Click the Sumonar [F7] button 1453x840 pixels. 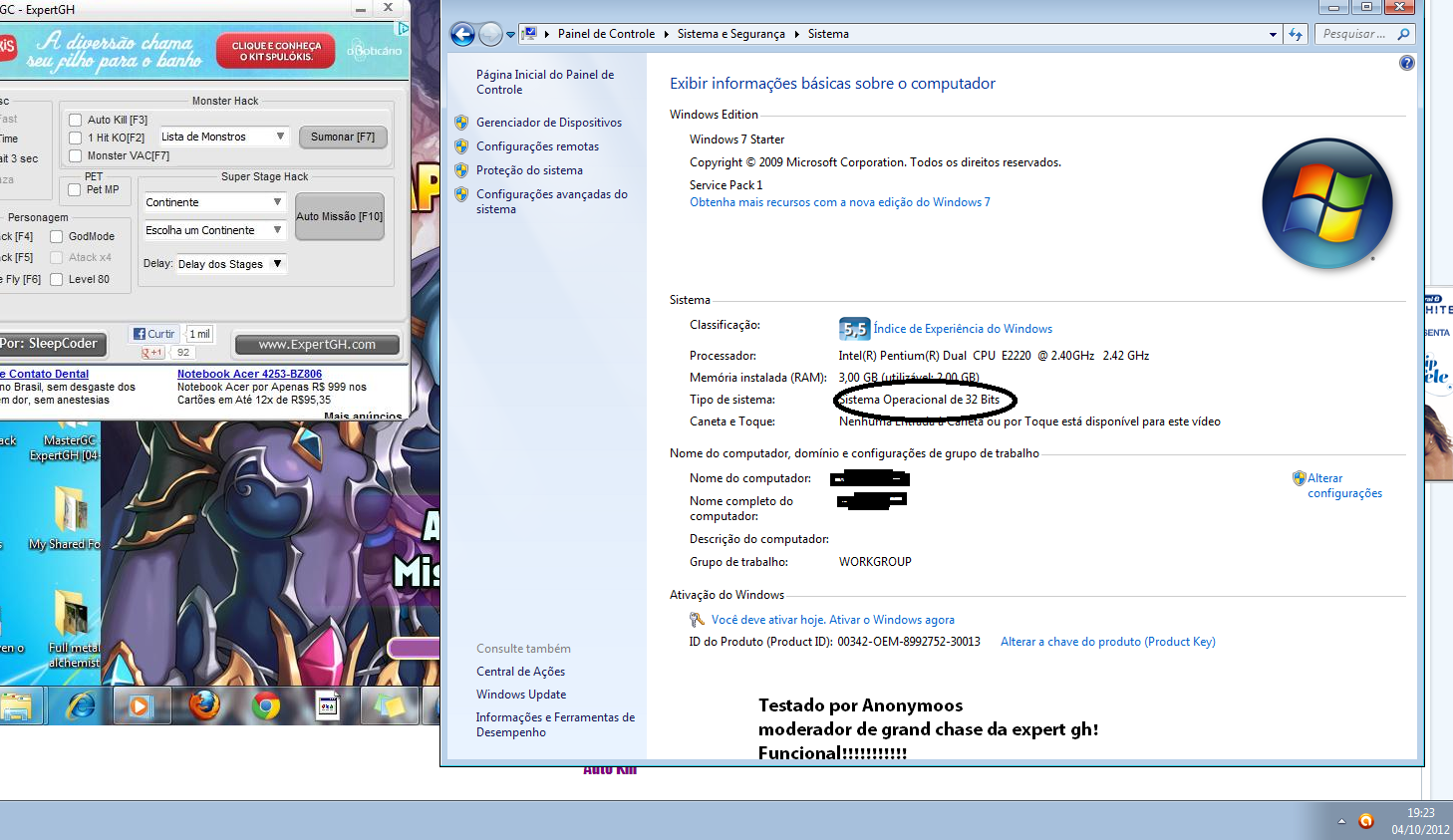[343, 137]
